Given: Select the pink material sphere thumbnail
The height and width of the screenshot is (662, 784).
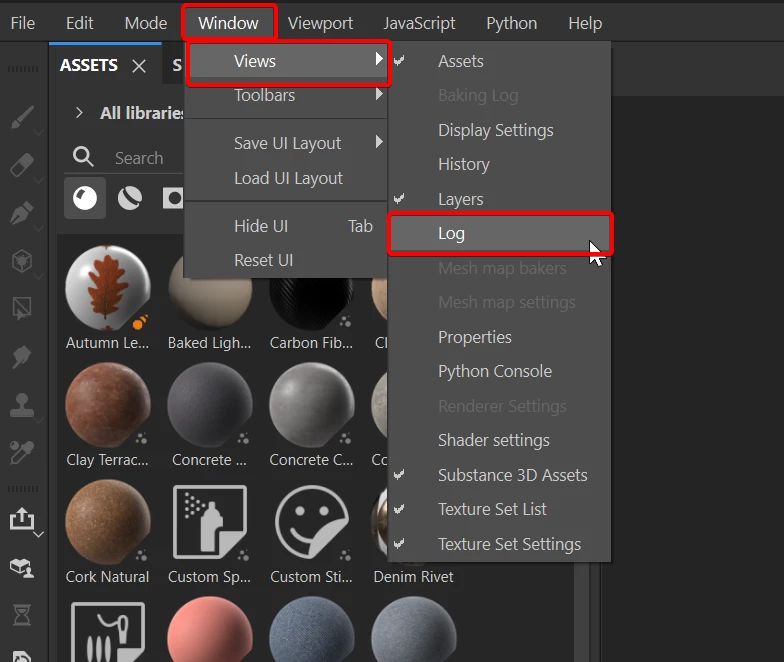Looking at the screenshot, I should 210,630.
